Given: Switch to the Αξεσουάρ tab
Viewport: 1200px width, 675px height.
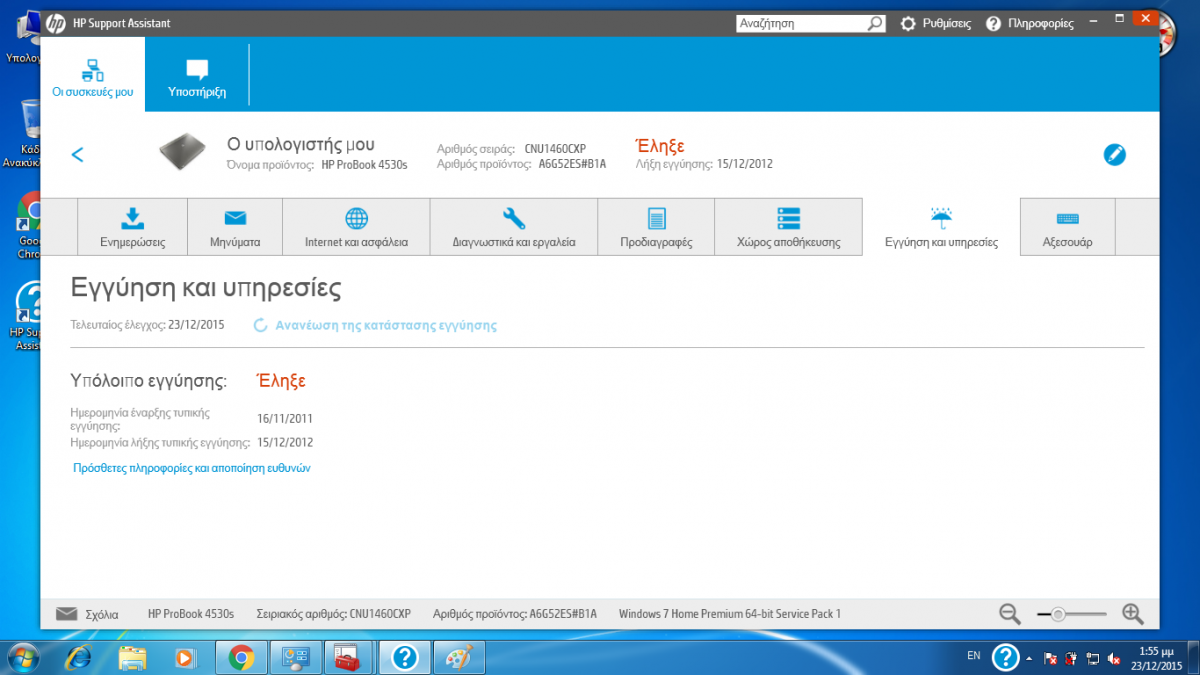Looking at the screenshot, I should click(1067, 227).
